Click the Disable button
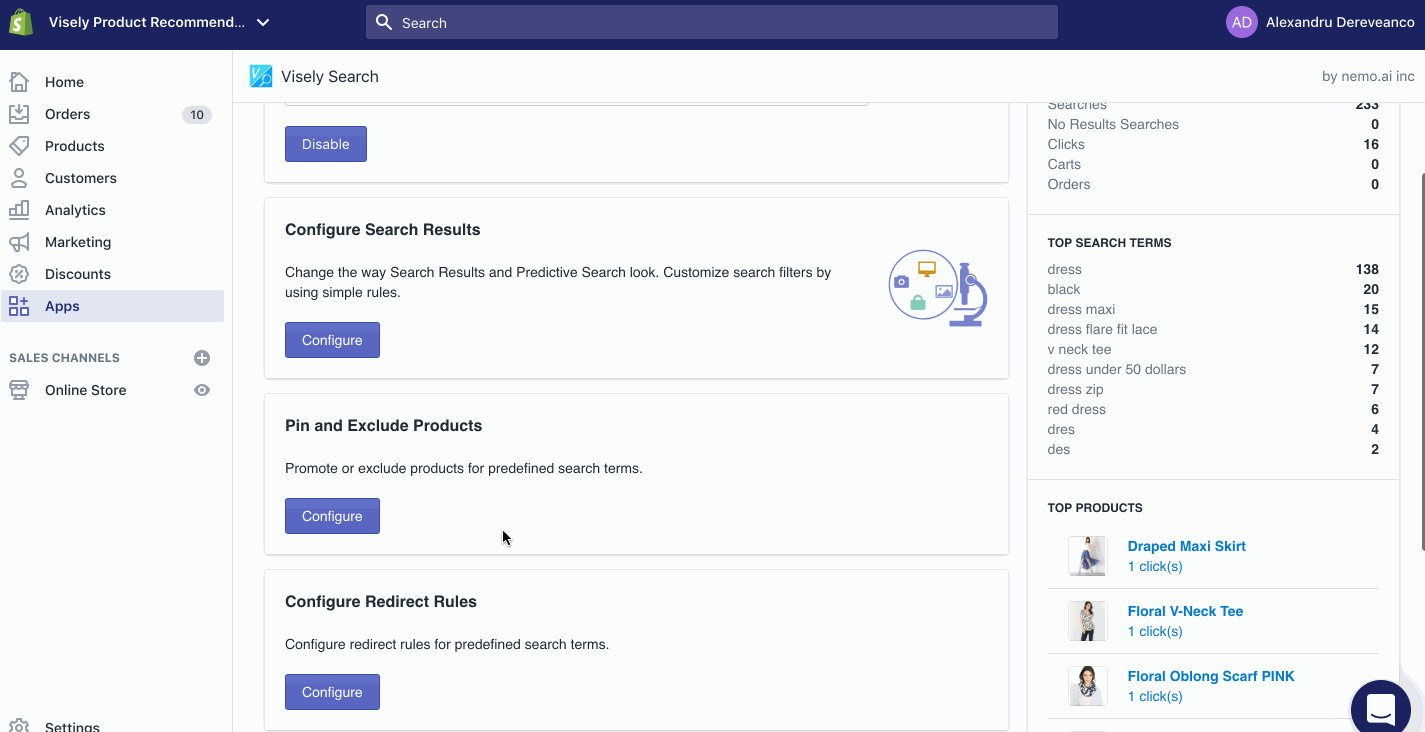The height and width of the screenshot is (732, 1425). coord(326,144)
